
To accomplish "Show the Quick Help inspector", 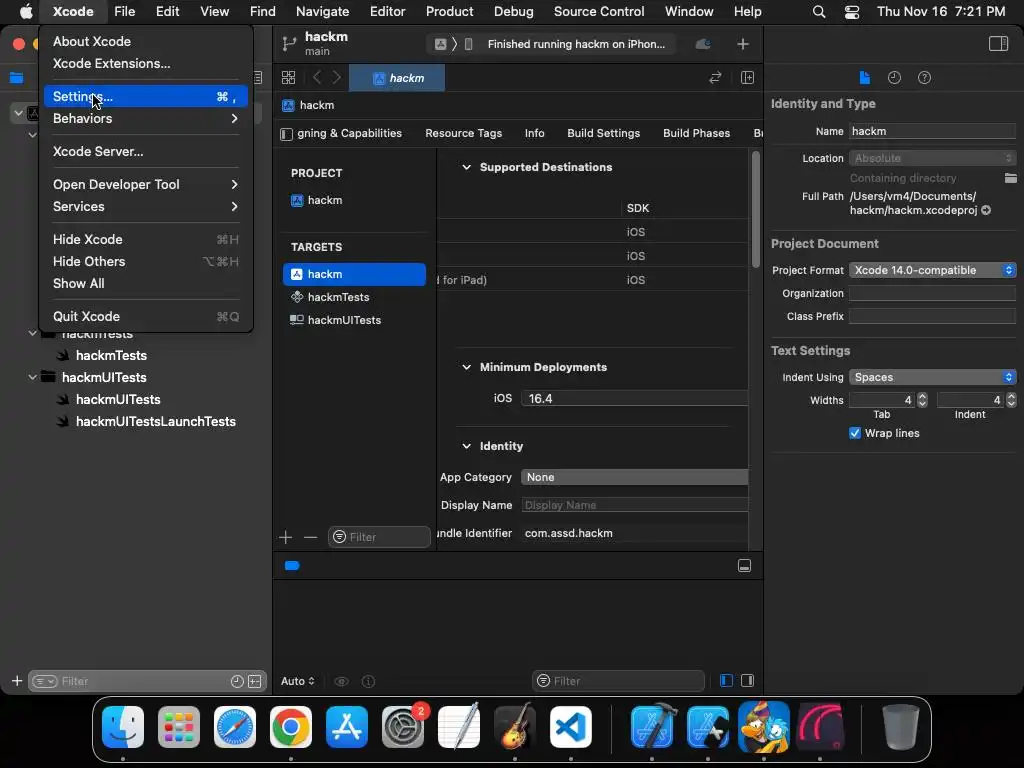I will point(924,78).
